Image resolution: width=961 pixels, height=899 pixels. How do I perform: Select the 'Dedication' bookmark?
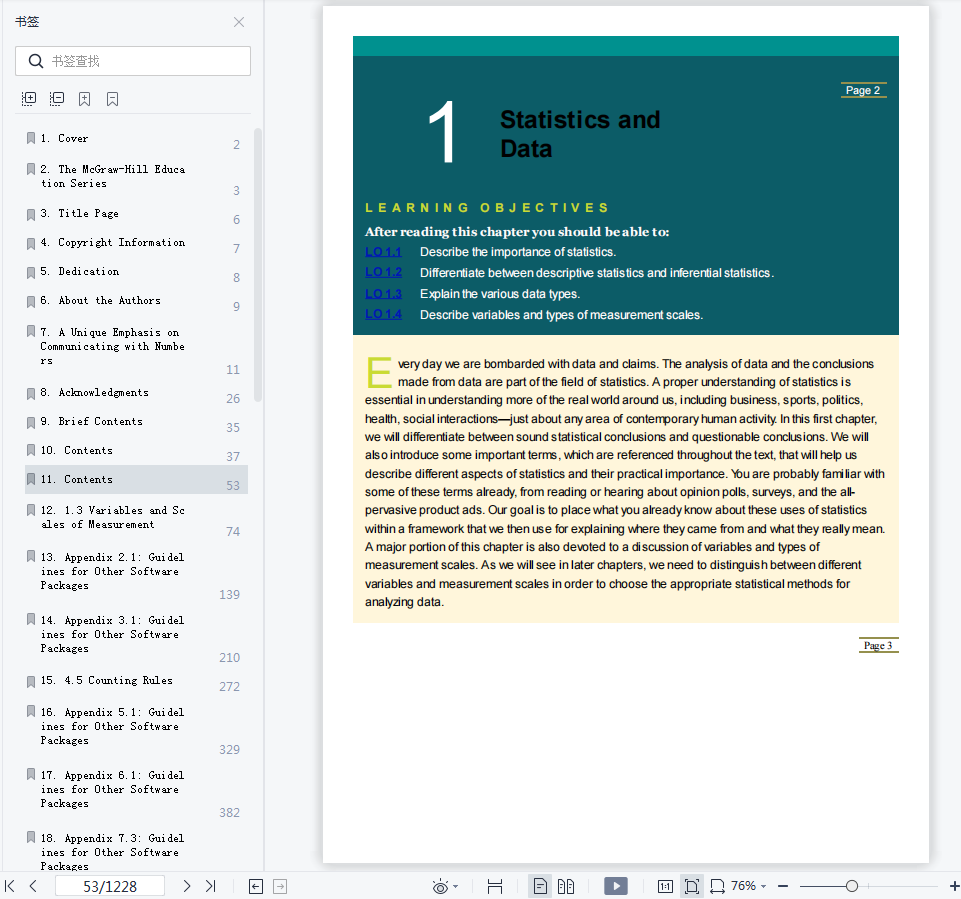(x=134, y=271)
